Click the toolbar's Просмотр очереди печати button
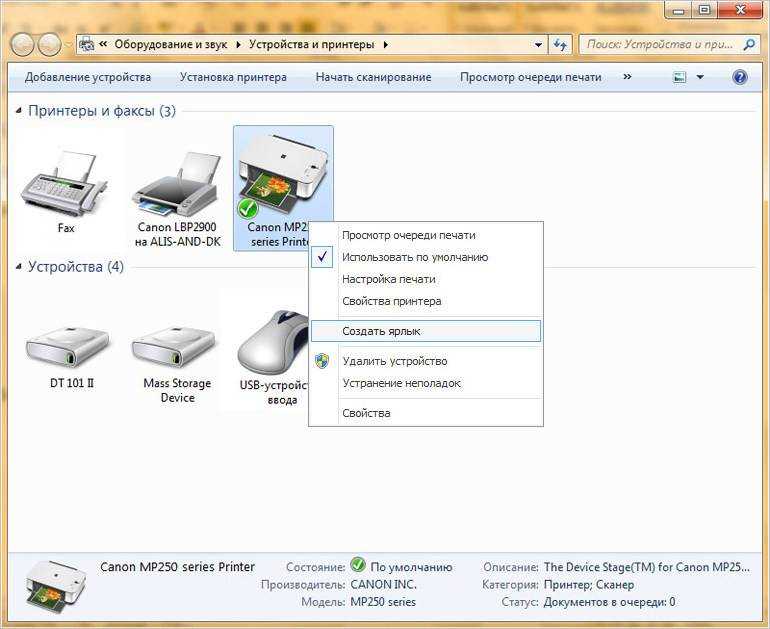The width and height of the screenshot is (770, 629). (x=530, y=77)
